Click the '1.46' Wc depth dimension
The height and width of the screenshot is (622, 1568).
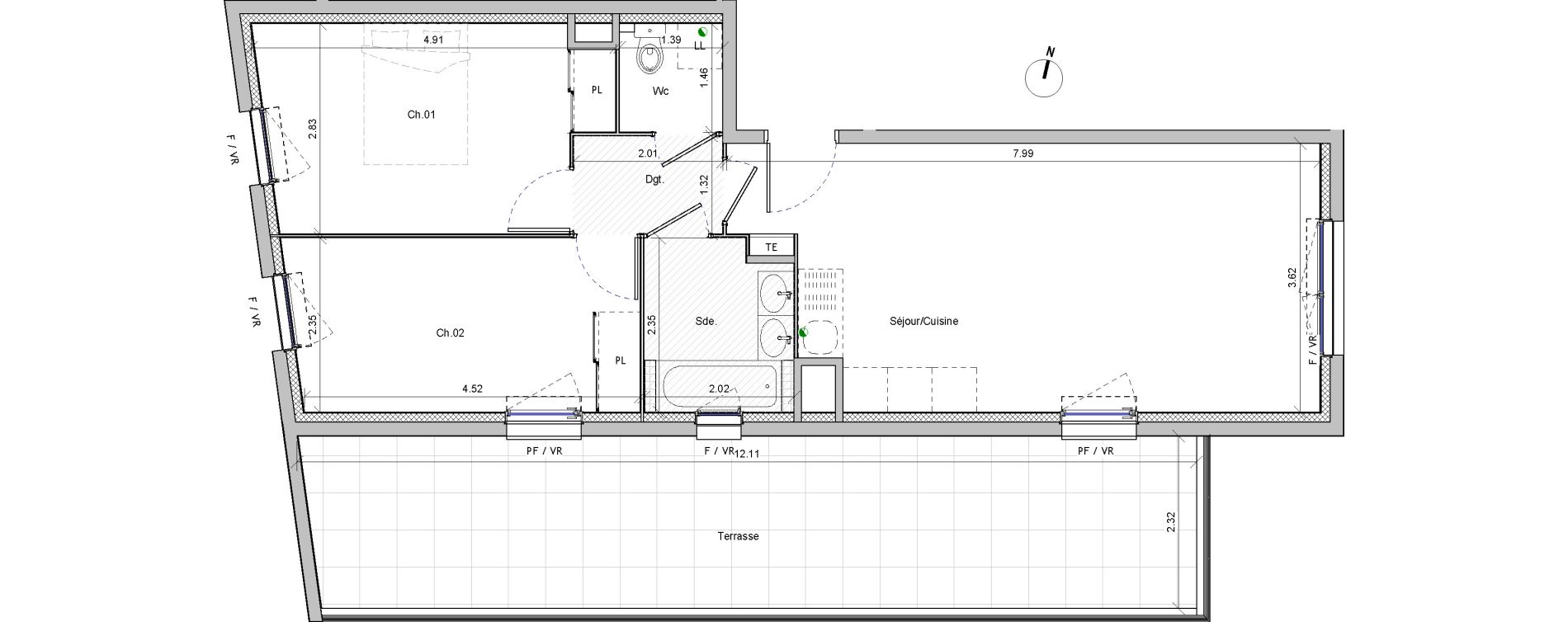(x=704, y=78)
